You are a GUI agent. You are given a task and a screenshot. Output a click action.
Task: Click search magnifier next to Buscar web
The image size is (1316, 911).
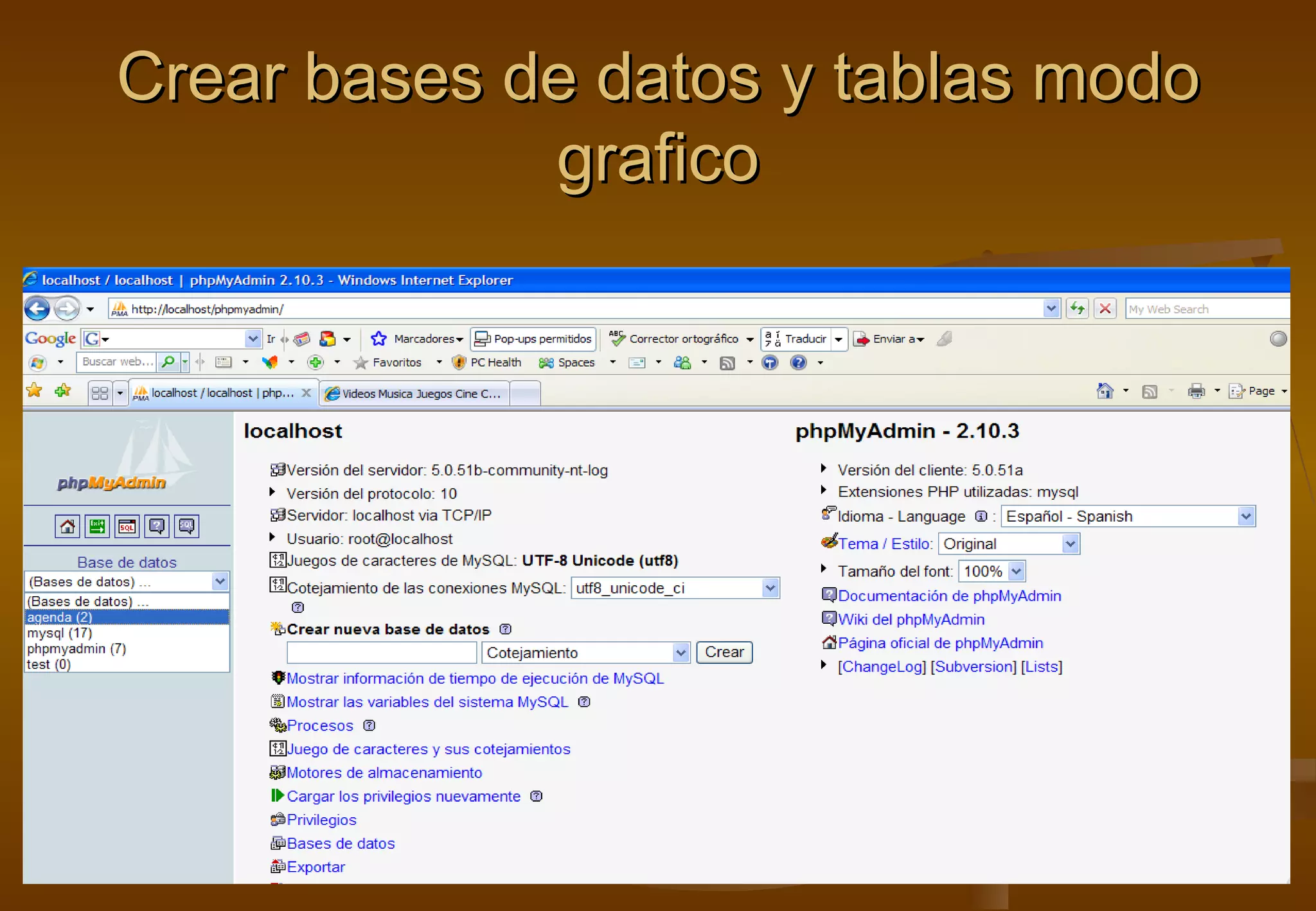point(168,362)
